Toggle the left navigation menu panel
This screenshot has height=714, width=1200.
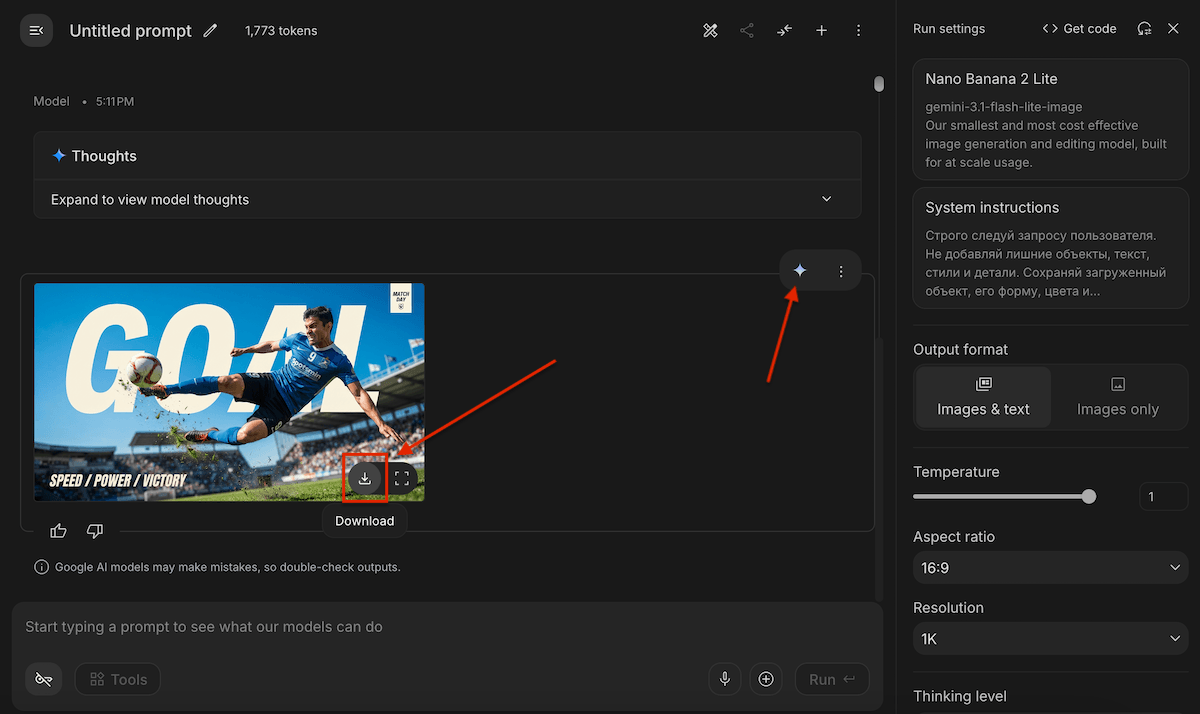(36, 31)
